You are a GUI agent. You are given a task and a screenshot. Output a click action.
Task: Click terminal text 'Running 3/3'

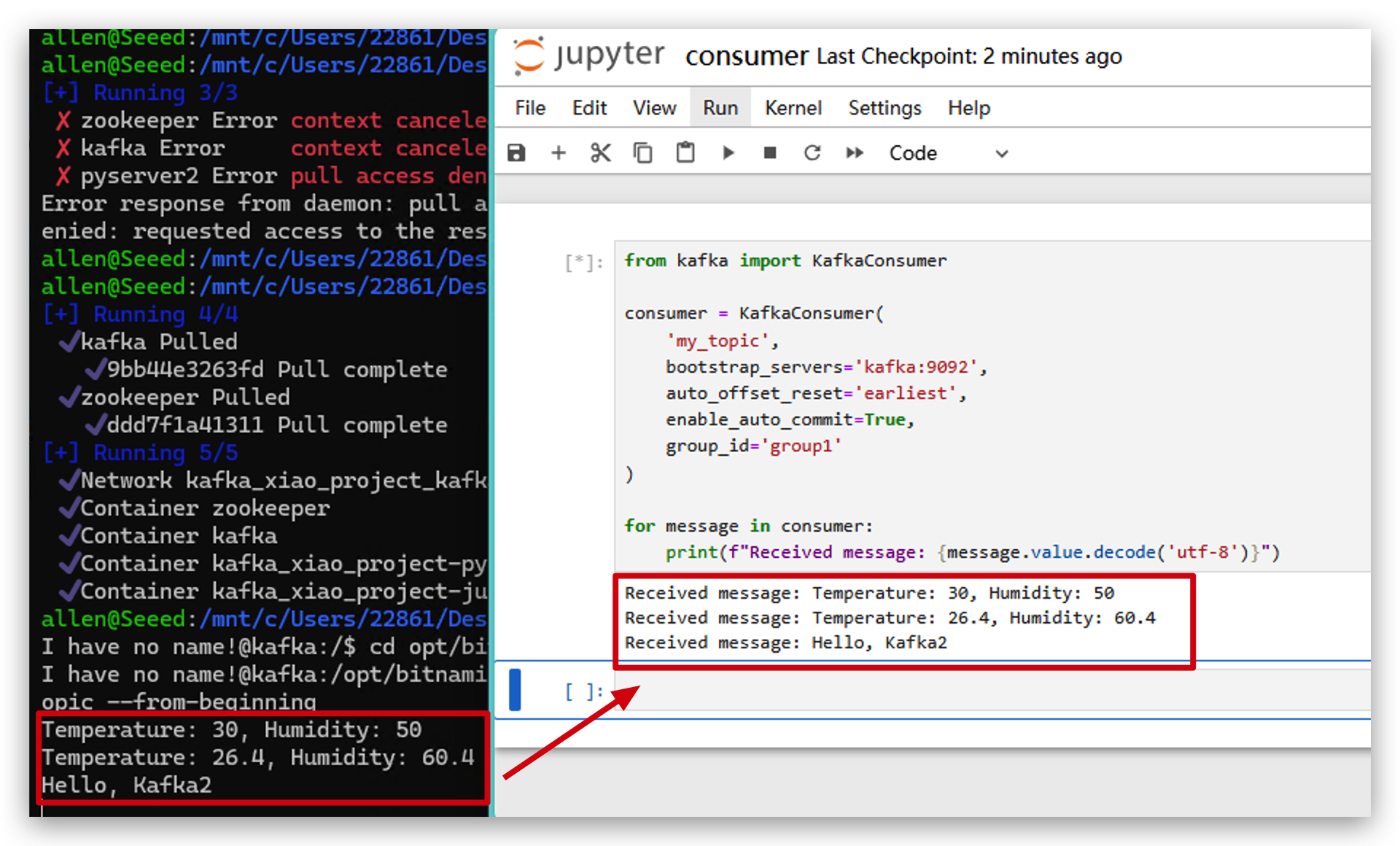coord(166,93)
